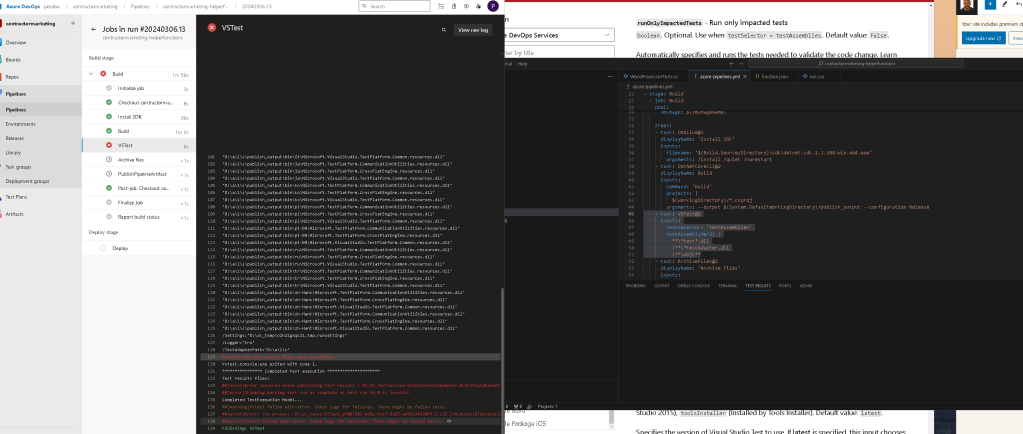The height and width of the screenshot is (434, 1023).
Task: Go back using the Jobs in run arrow
Action: pyautogui.click(x=94, y=29)
